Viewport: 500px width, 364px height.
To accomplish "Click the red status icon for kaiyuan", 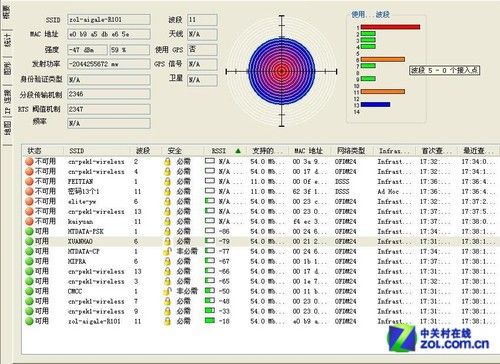I will tap(29, 222).
